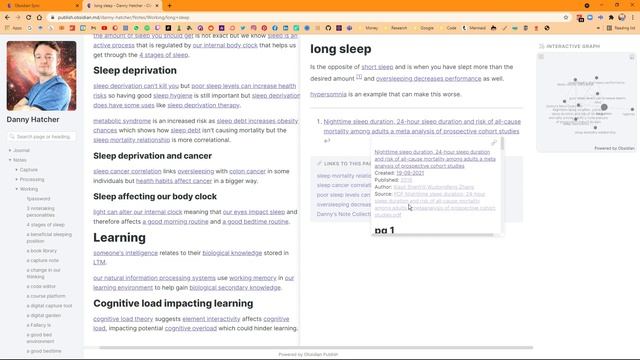Open the Mermaid bookmark

[x=474, y=28]
